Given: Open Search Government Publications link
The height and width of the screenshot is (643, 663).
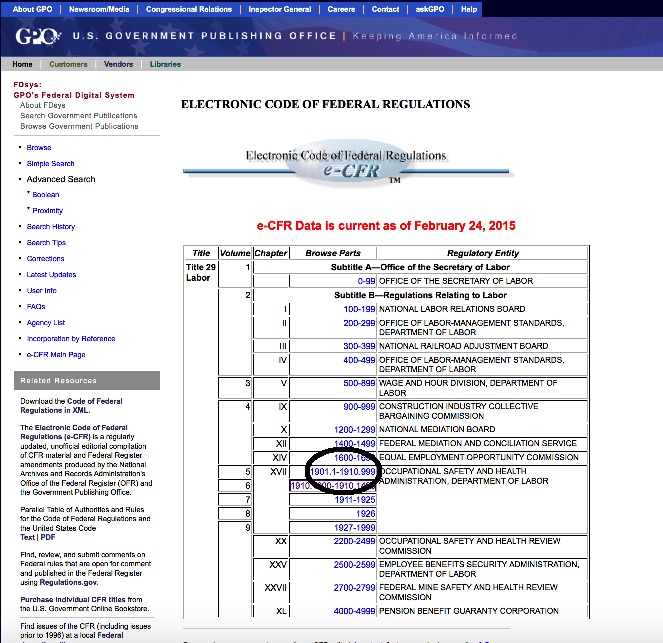Looking at the screenshot, I should pos(79,116).
